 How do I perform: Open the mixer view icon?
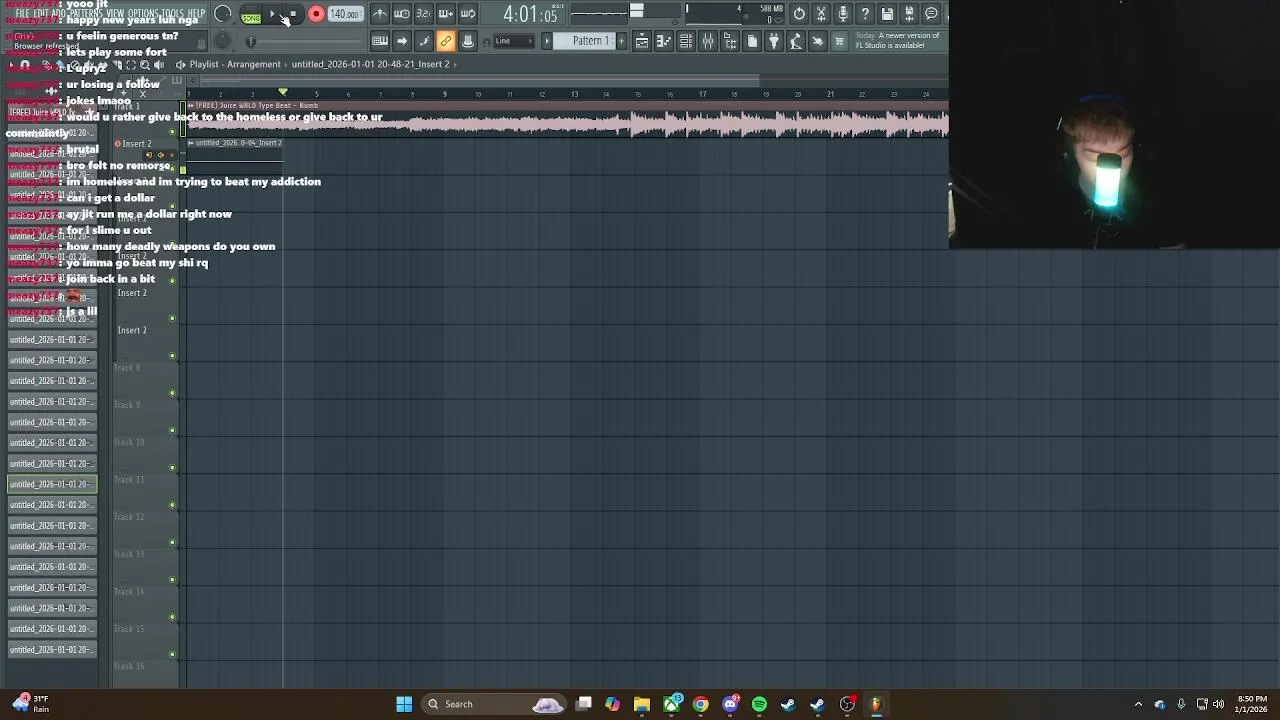tap(708, 41)
